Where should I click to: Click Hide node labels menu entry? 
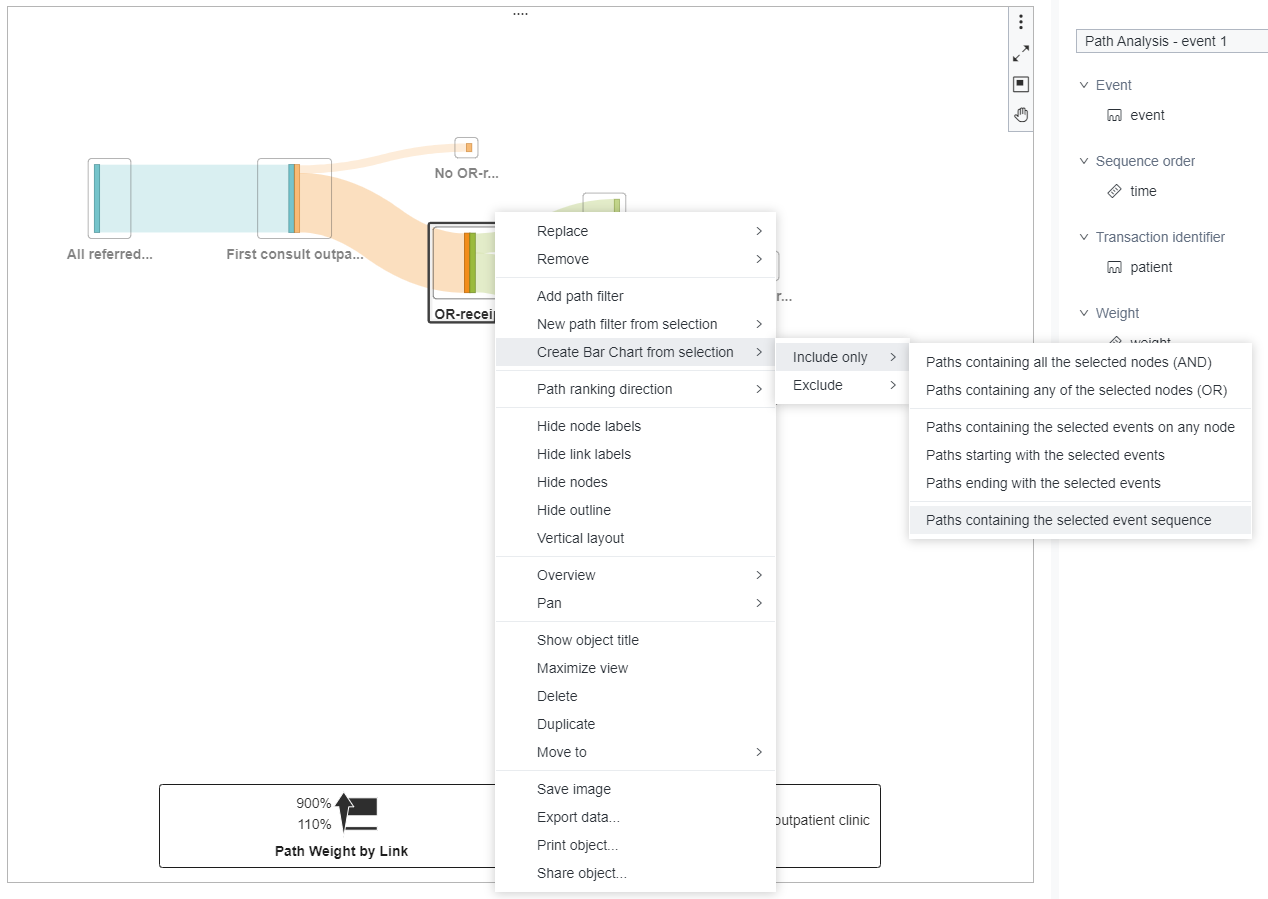coord(589,426)
